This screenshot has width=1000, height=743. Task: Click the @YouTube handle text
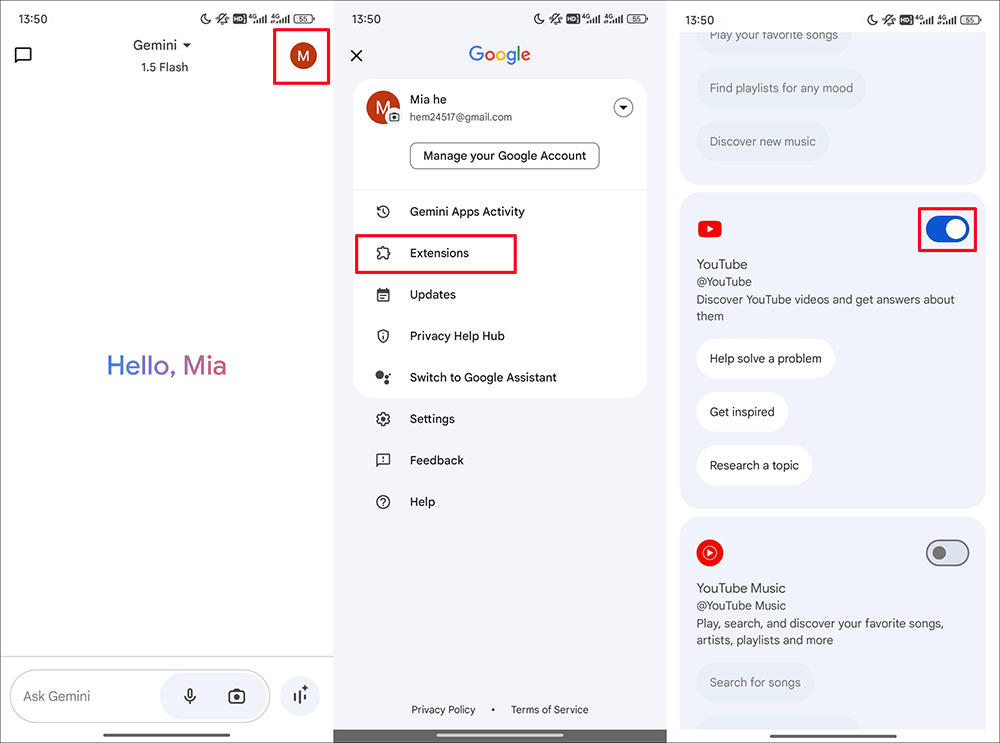pos(724,282)
